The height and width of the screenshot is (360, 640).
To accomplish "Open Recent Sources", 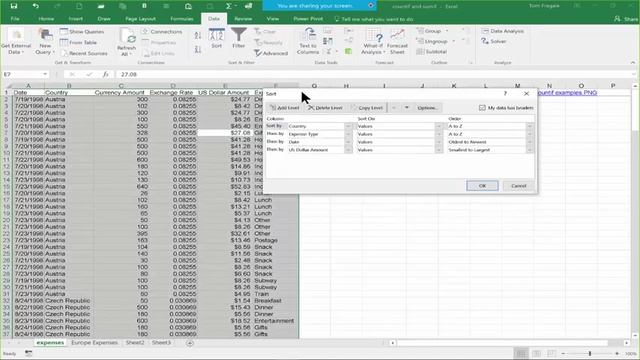I will pos(84,53).
